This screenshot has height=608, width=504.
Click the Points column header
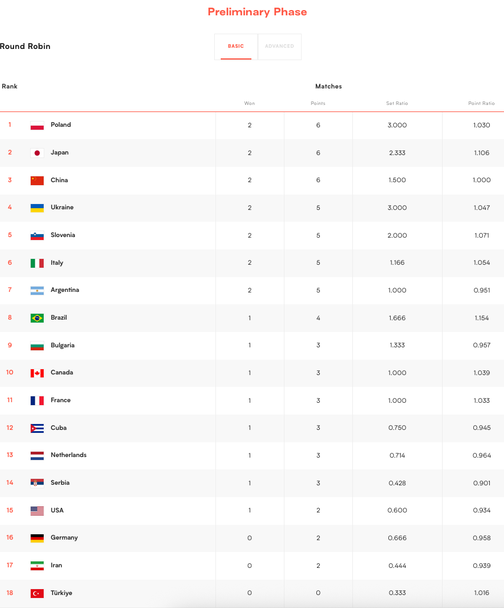[318, 103]
